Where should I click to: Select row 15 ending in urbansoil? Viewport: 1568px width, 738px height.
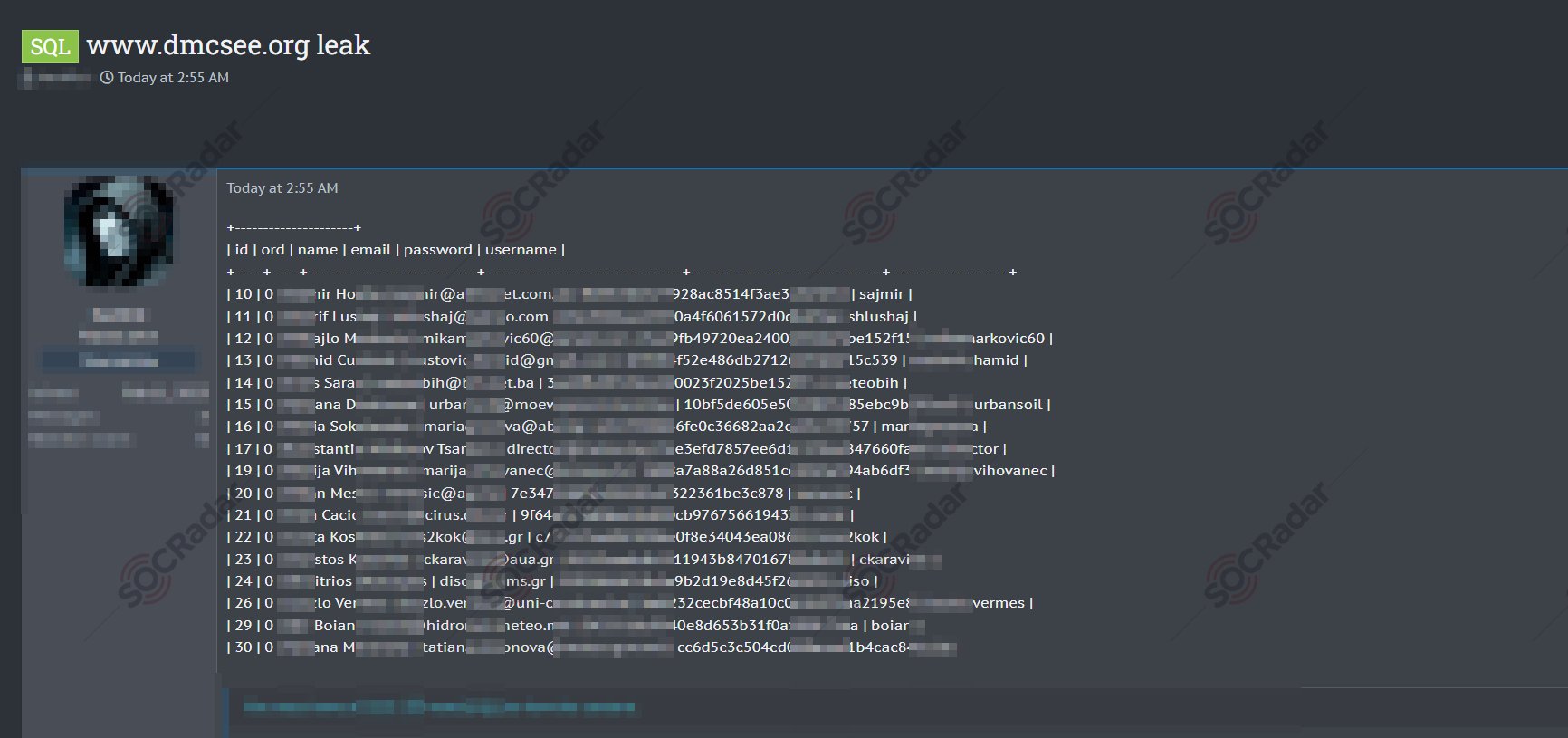pyautogui.click(x=638, y=405)
